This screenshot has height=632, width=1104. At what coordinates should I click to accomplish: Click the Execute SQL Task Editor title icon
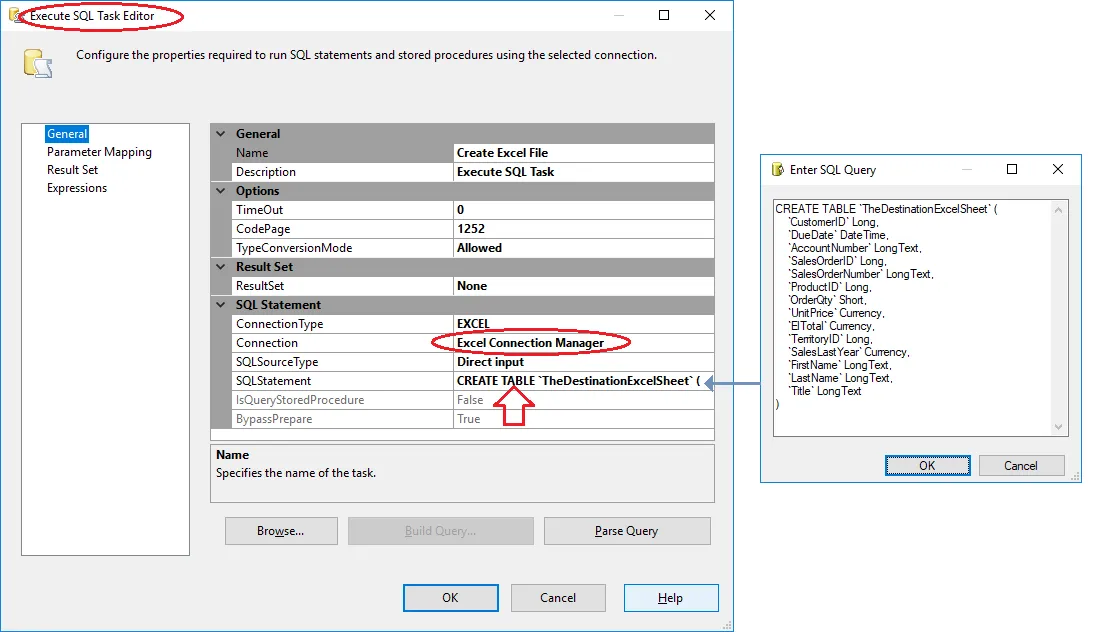(x=13, y=15)
